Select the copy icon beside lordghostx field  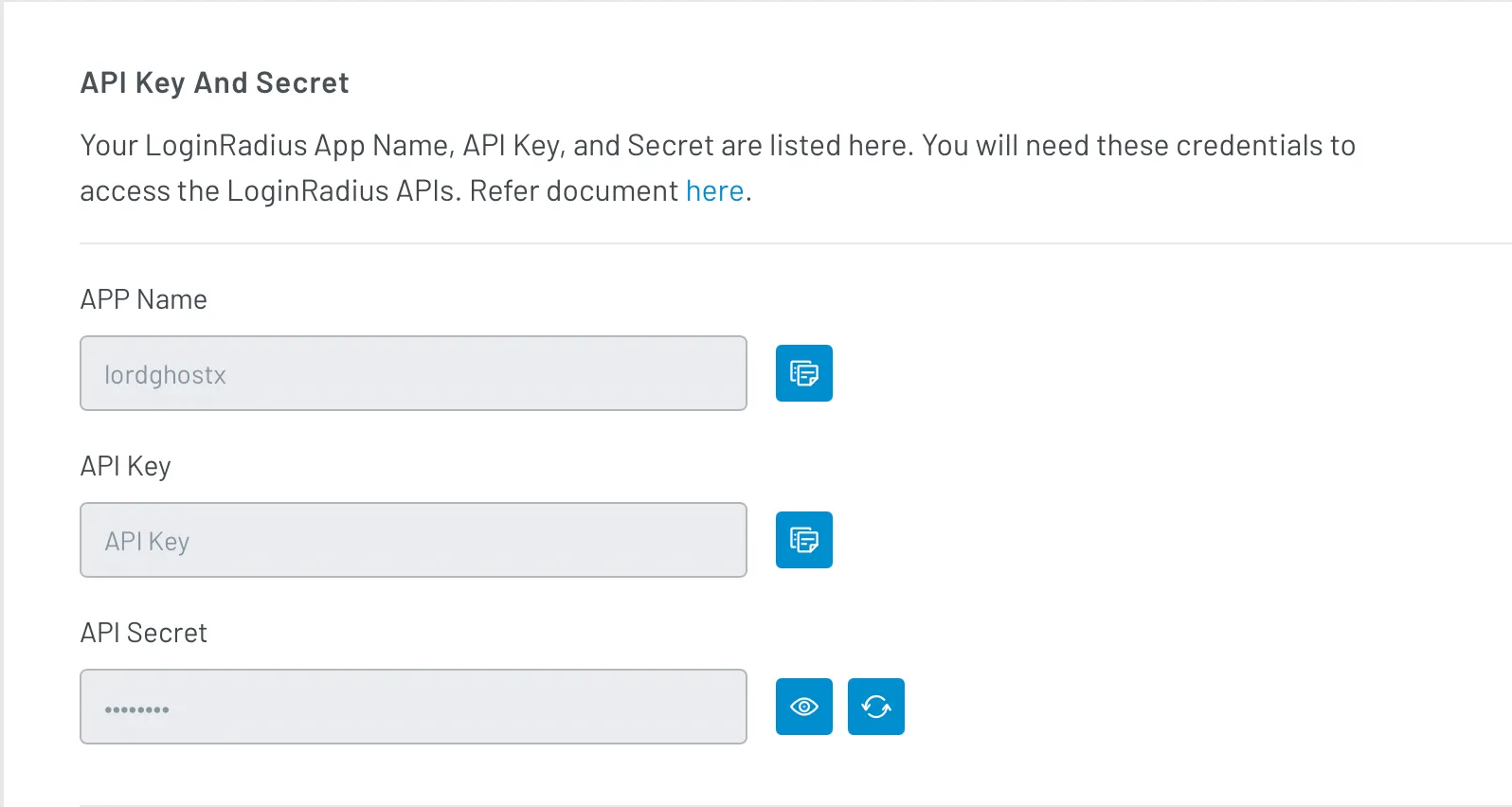coord(802,373)
